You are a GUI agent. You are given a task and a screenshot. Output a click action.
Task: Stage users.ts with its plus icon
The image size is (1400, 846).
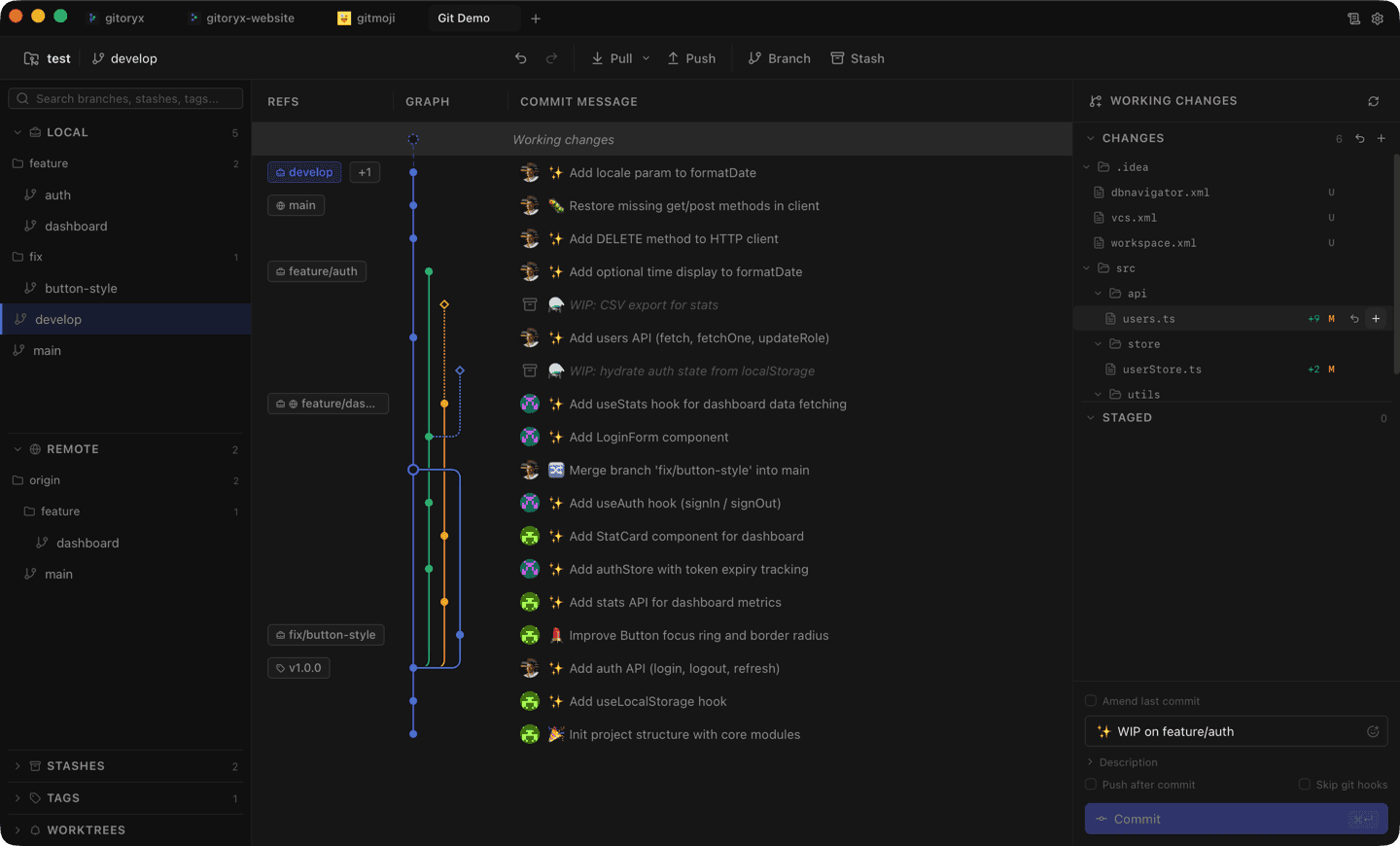tap(1376, 319)
